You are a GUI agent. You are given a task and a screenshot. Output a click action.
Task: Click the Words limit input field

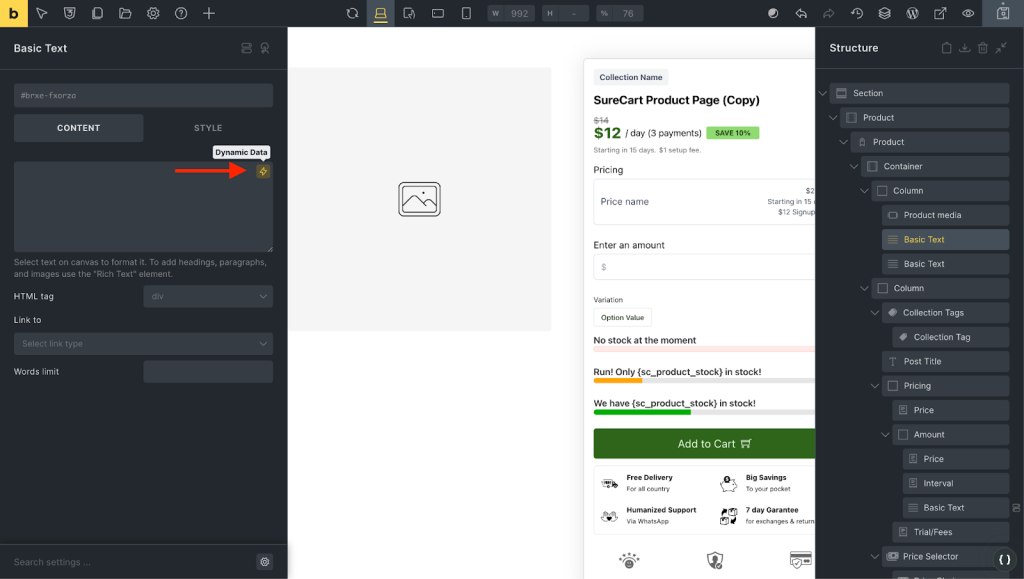pos(208,372)
